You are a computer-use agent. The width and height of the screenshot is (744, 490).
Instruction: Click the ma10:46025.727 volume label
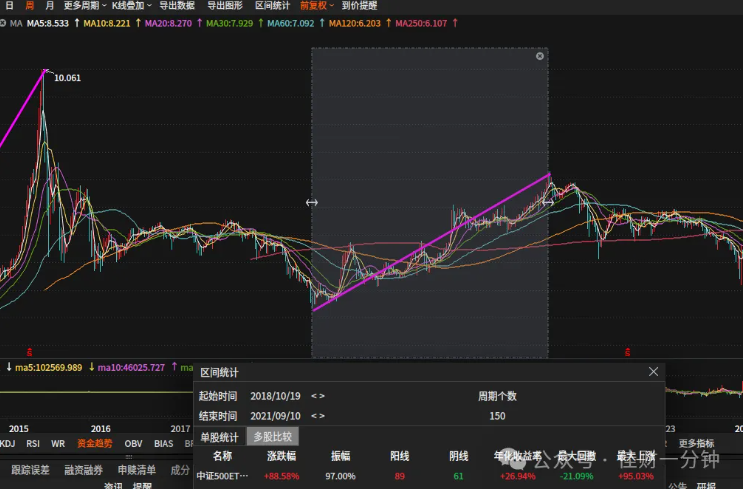[x=131, y=367]
